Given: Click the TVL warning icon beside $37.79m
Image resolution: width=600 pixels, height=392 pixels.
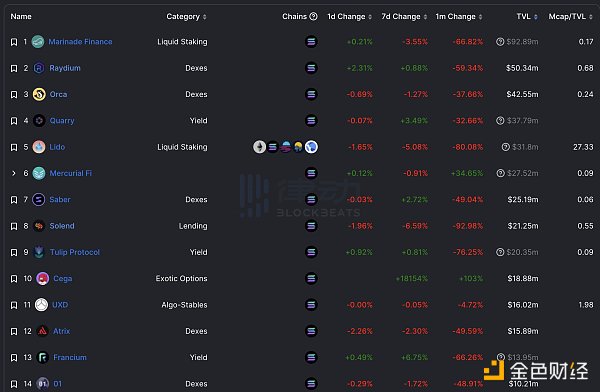Looking at the screenshot, I should pos(500,121).
